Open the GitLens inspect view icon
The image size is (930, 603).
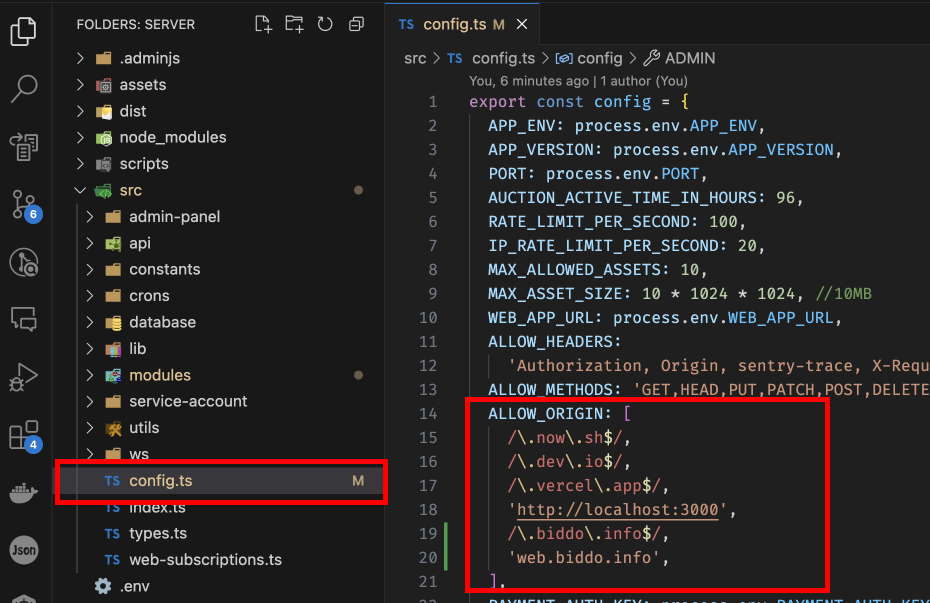point(24,263)
